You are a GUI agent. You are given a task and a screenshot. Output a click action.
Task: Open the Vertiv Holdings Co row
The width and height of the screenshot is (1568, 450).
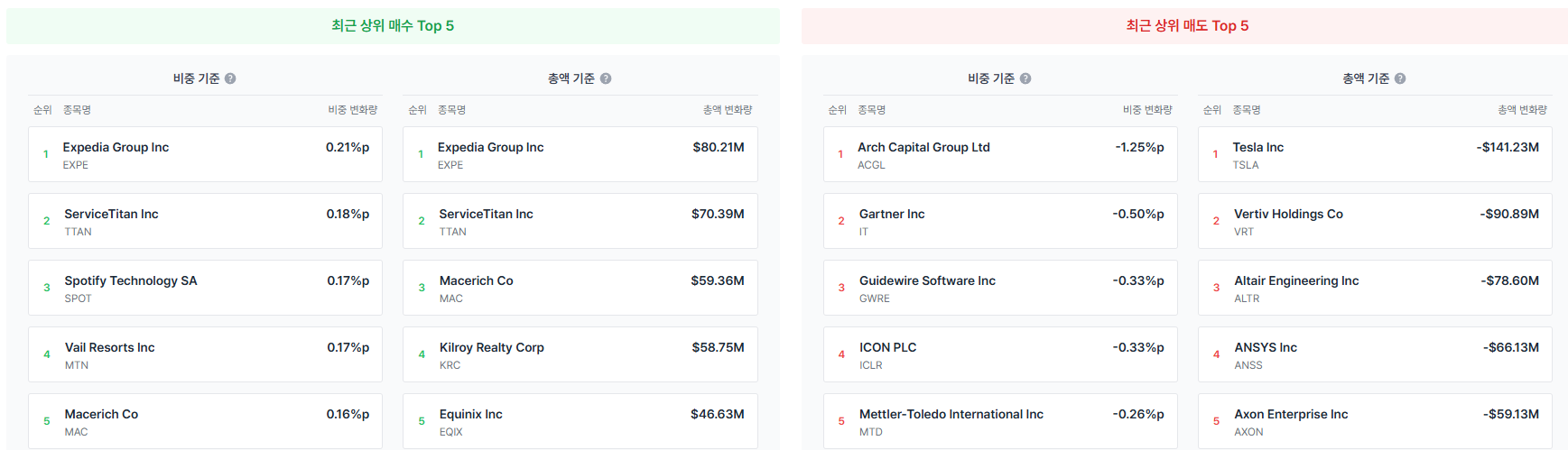click(x=1375, y=221)
